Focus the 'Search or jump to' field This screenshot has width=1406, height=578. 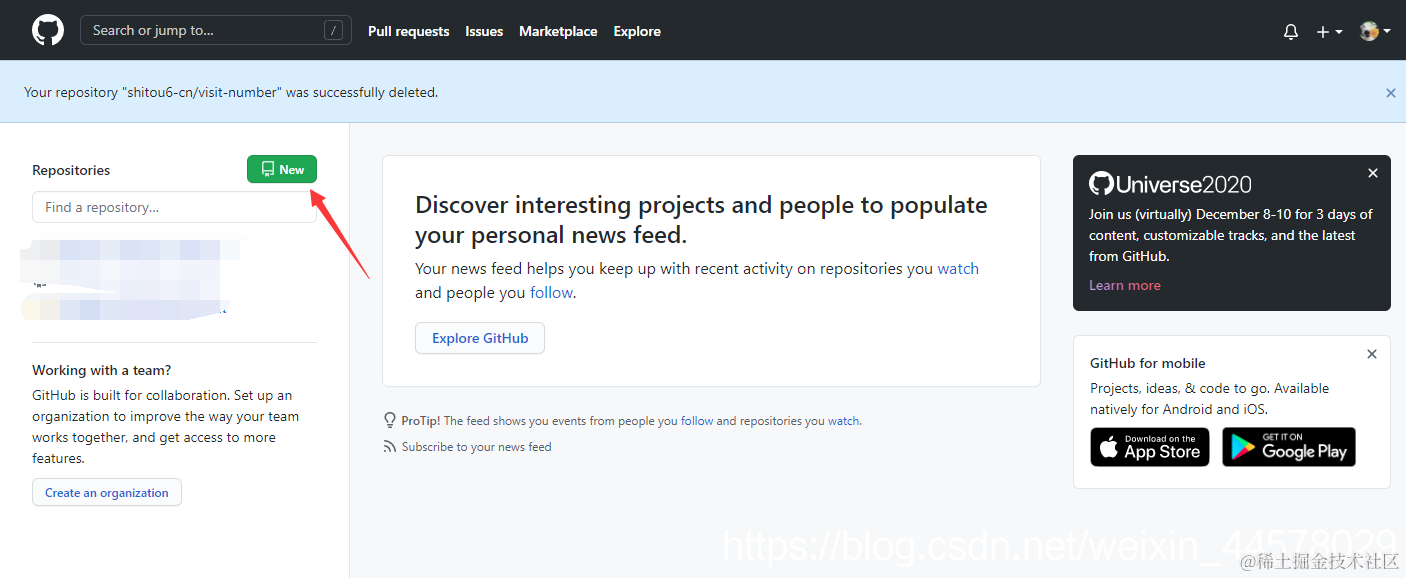pos(216,30)
